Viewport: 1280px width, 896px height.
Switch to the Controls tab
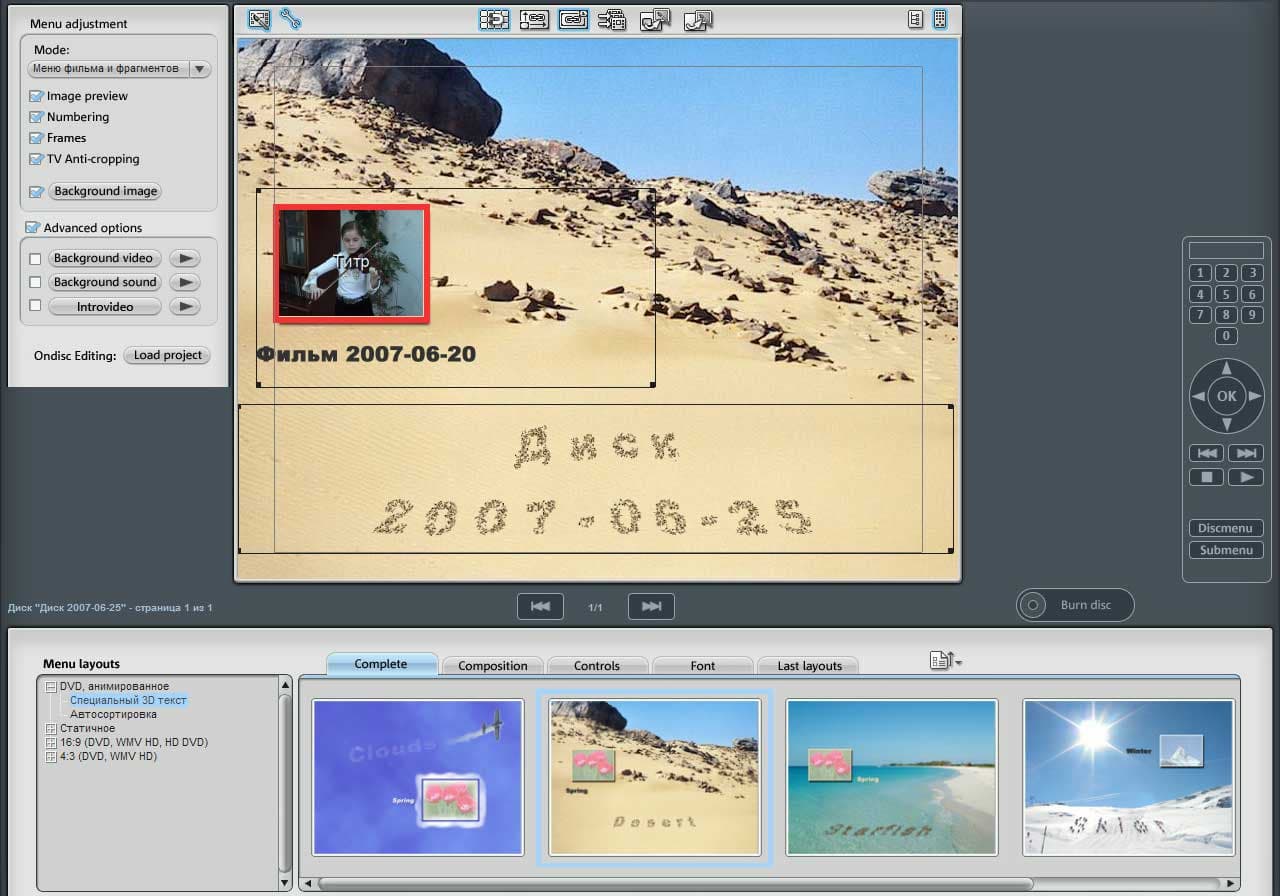click(x=597, y=666)
